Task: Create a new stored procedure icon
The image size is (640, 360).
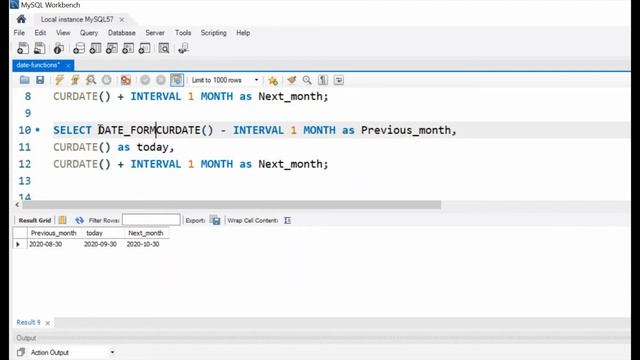Action: click(128, 48)
